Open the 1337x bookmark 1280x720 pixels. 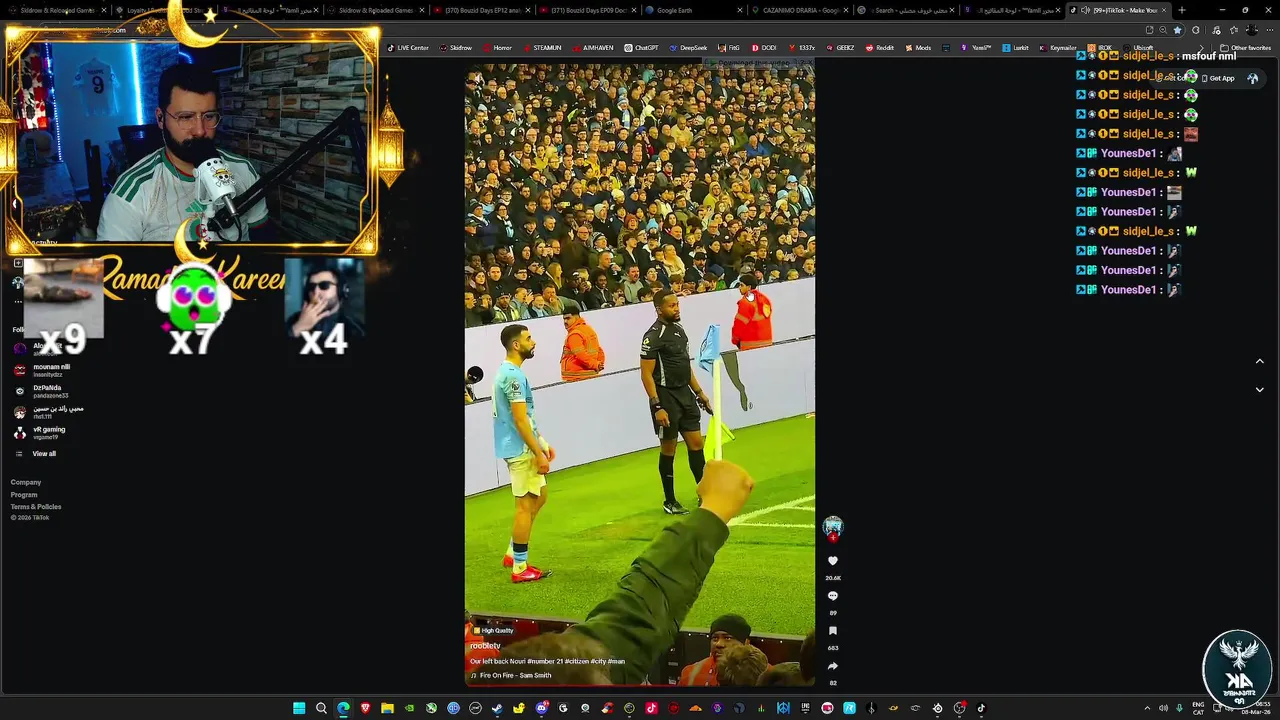coord(802,48)
